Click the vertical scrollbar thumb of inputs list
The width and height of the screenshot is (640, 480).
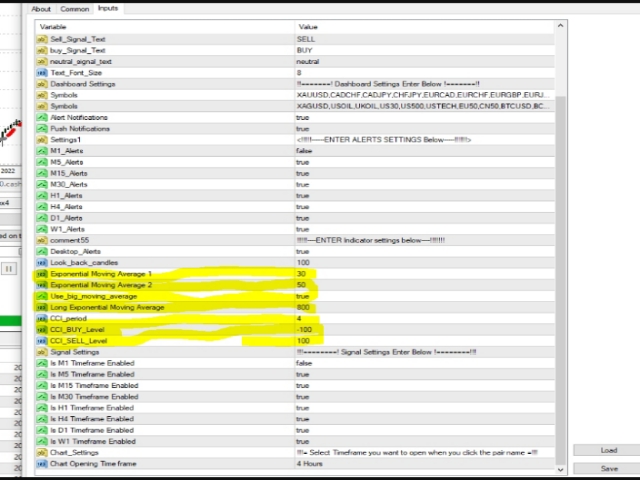coord(560,280)
